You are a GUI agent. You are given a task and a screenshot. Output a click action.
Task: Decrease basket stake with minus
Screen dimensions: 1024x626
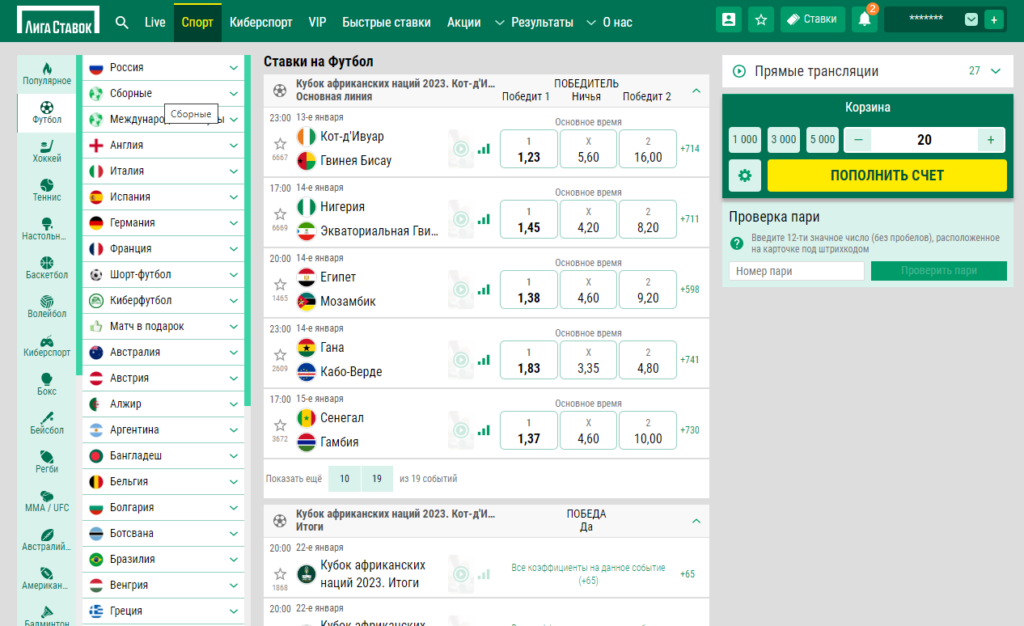[x=858, y=140]
